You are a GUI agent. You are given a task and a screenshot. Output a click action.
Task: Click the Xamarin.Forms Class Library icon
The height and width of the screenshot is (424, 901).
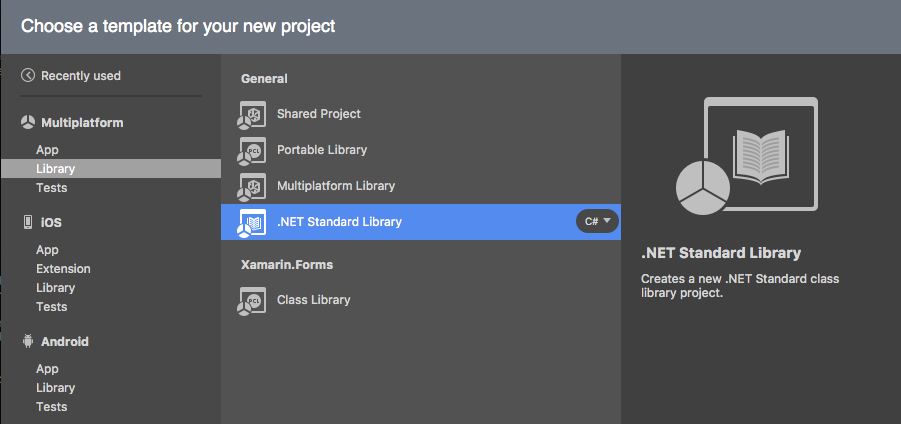point(251,300)
